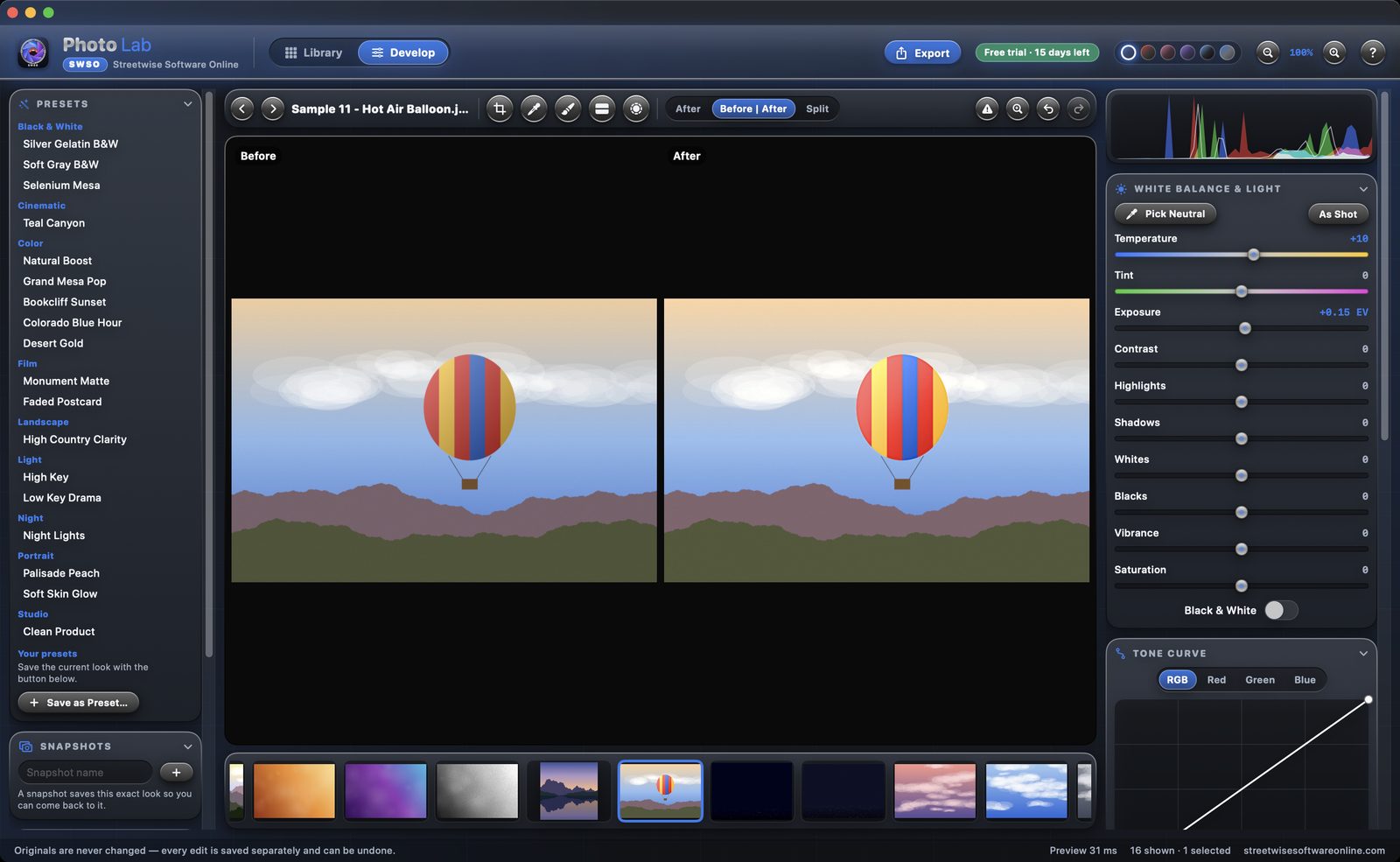Image resolution: width=1400 pixels, height=862 pixels.
Task: Collapse the Presets panel
Action: [x=187, y=104]
